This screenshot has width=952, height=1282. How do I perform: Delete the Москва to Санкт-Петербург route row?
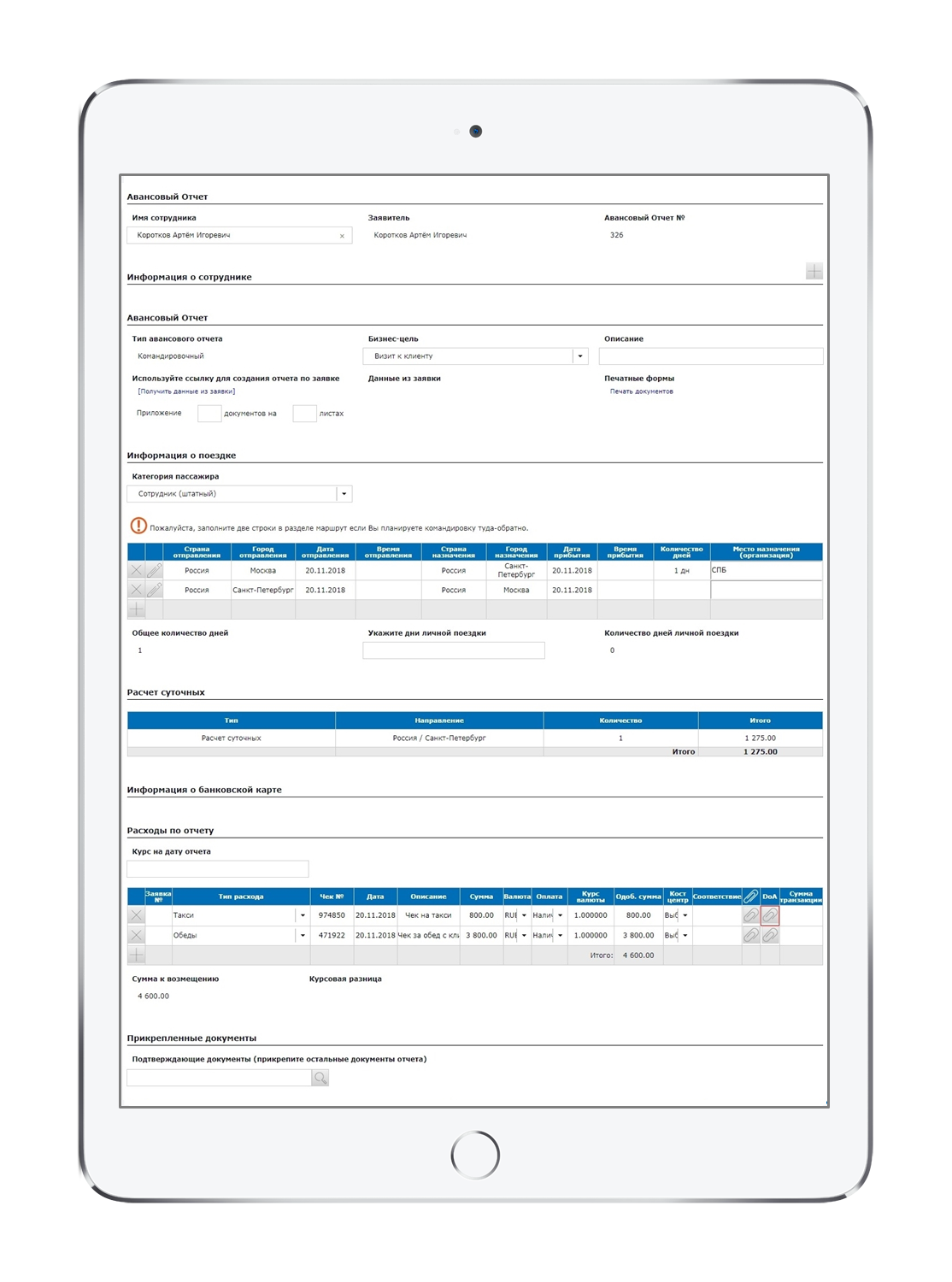(x=136, y=570)
